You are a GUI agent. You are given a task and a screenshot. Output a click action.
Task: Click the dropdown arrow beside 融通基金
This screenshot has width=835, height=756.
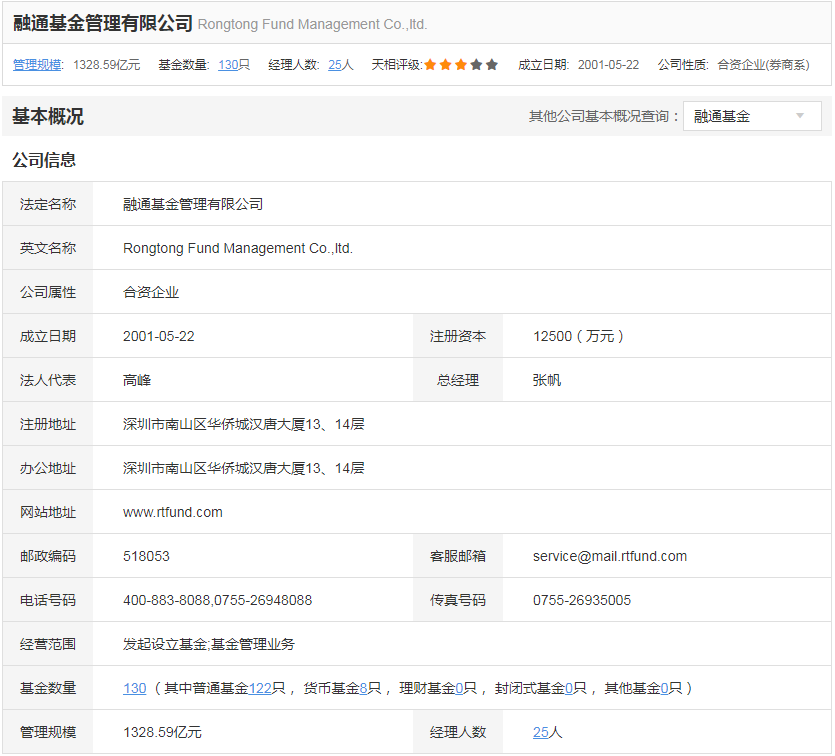(799, 116)
